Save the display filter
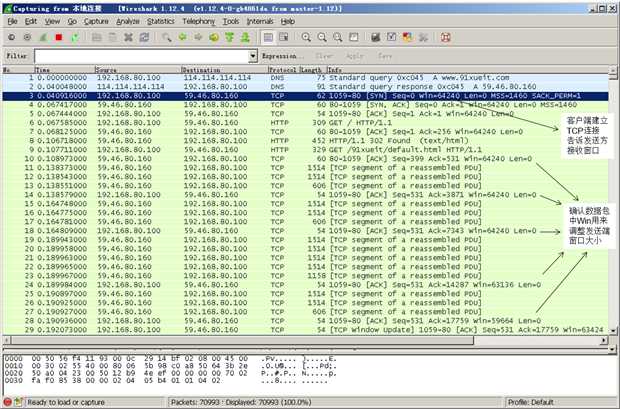Screen dimensions: 620x409 [x=385, y=56]
